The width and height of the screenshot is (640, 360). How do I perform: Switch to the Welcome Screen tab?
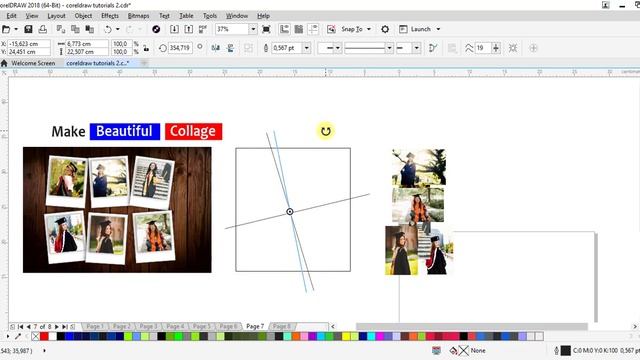pos(33,63)
